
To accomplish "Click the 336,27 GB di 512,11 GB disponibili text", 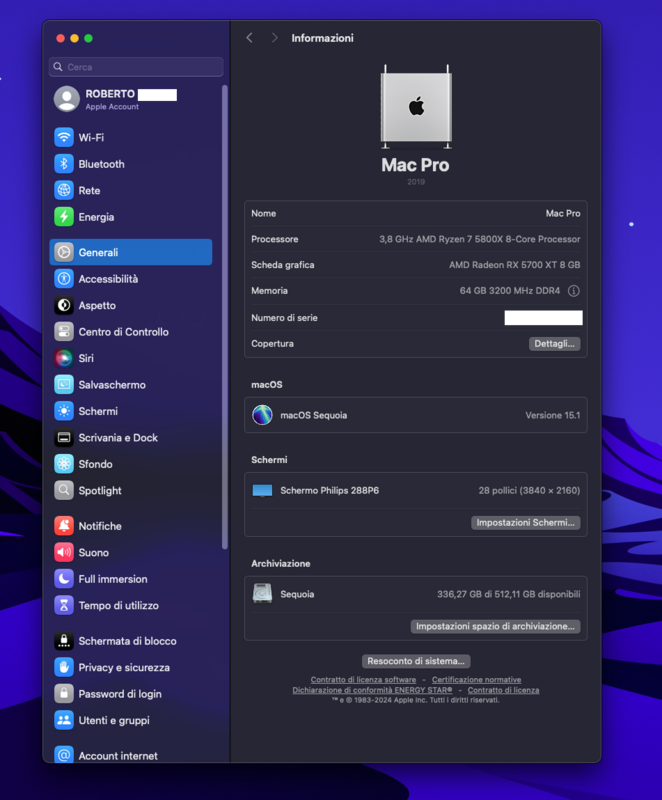I will click(x=508, y=594).
